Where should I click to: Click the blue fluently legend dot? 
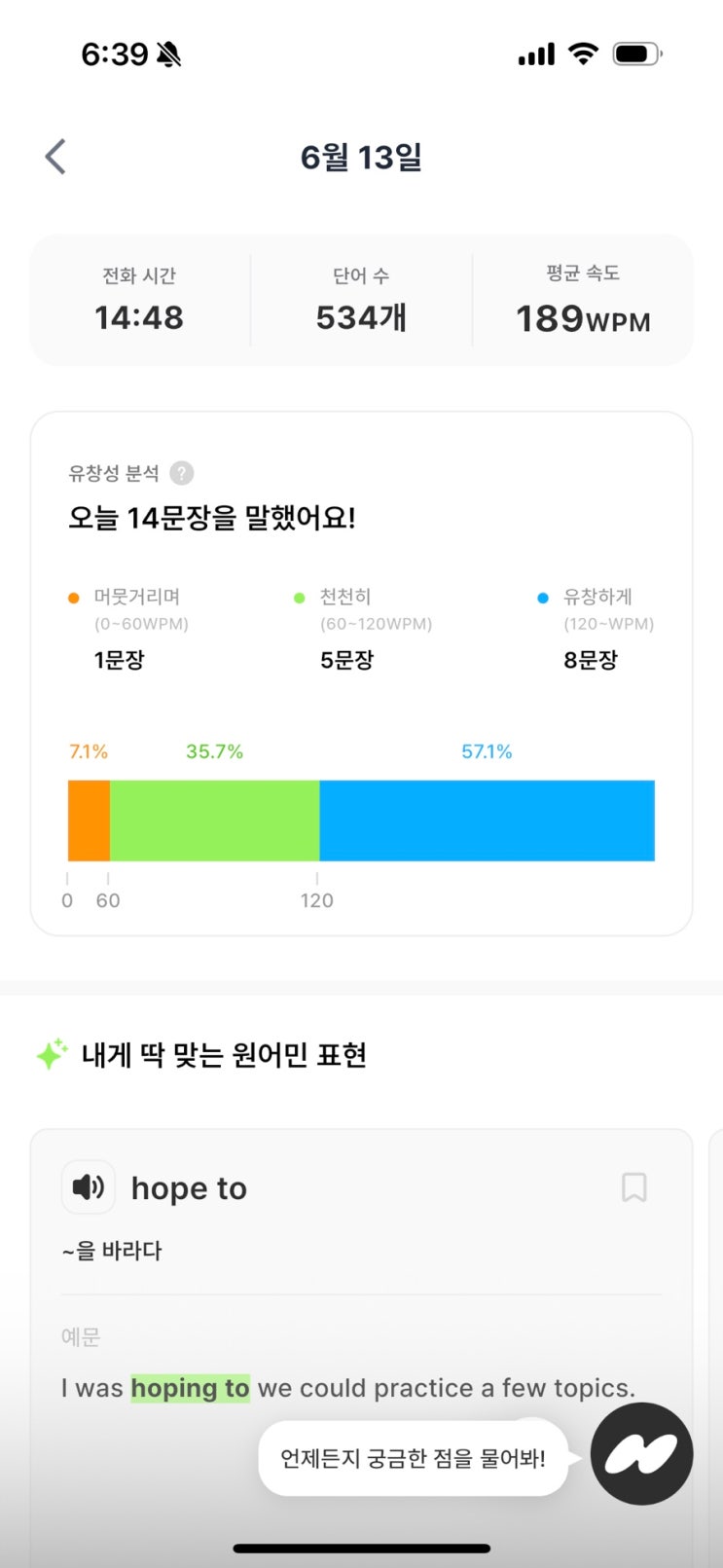point(543,598)
